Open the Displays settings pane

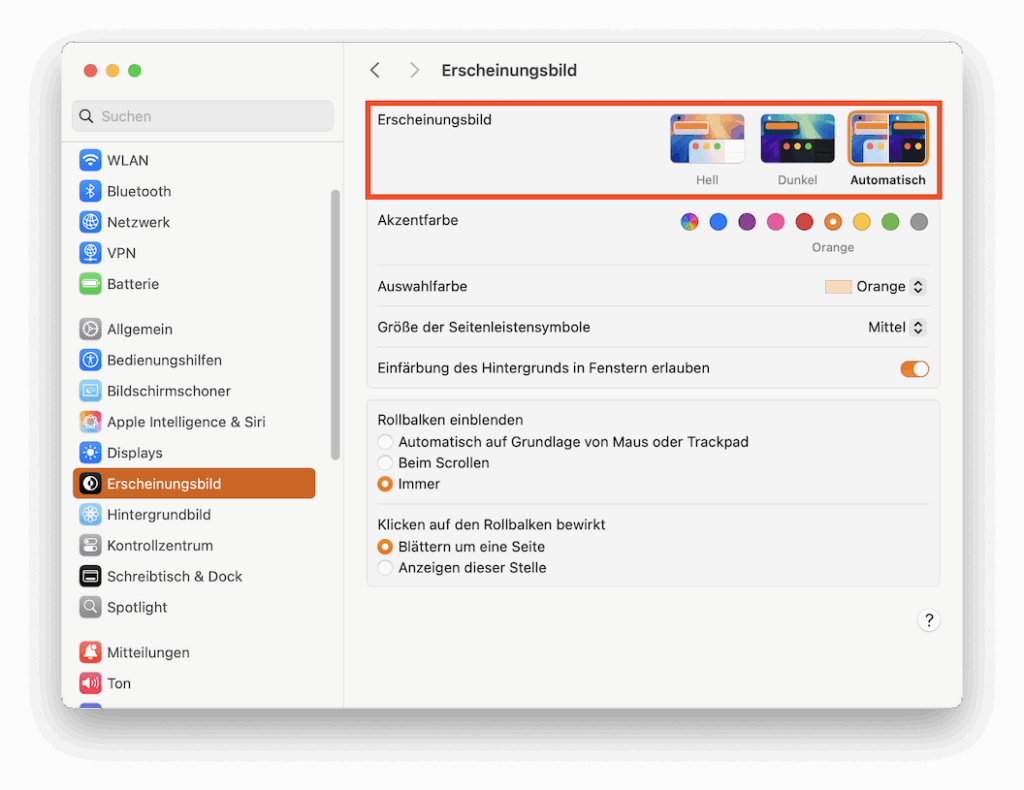pos(194,452)
